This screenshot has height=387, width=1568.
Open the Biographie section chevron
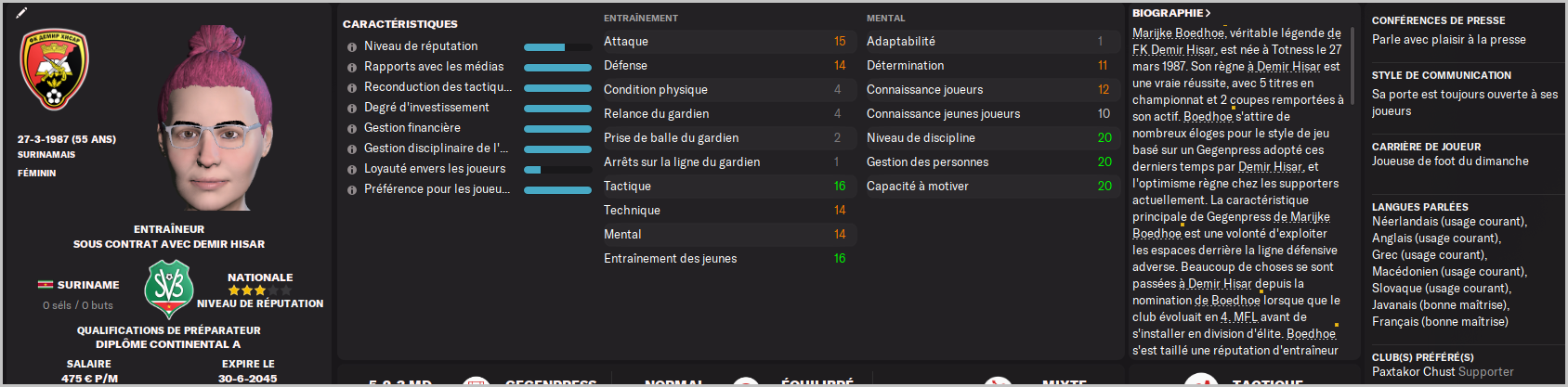tap(1208, 13)
